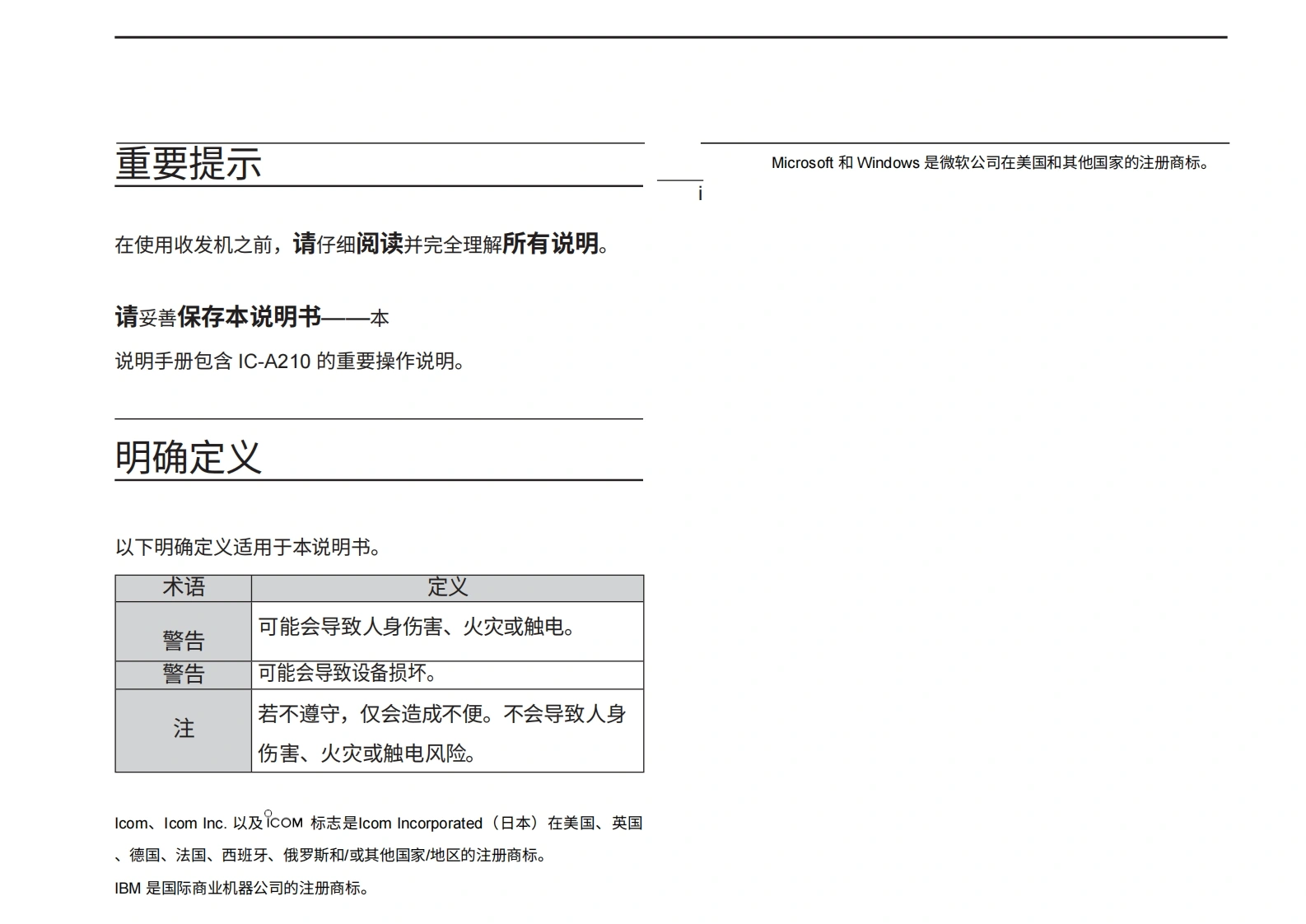This screenshot has width=1306, height=924.
Task: Click the "警告" cell beside the 人身伤害 definition
Action: [x=184, y=640]
